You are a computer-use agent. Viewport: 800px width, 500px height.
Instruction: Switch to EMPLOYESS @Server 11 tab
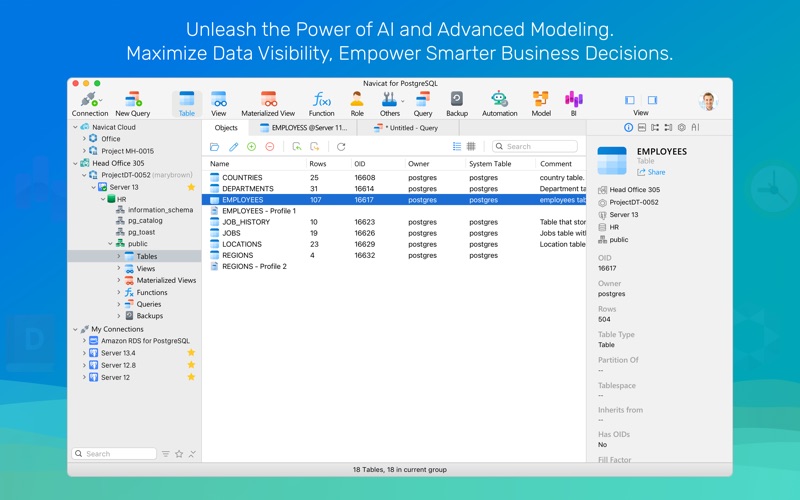pyautogui.click(x=304, y=128)
